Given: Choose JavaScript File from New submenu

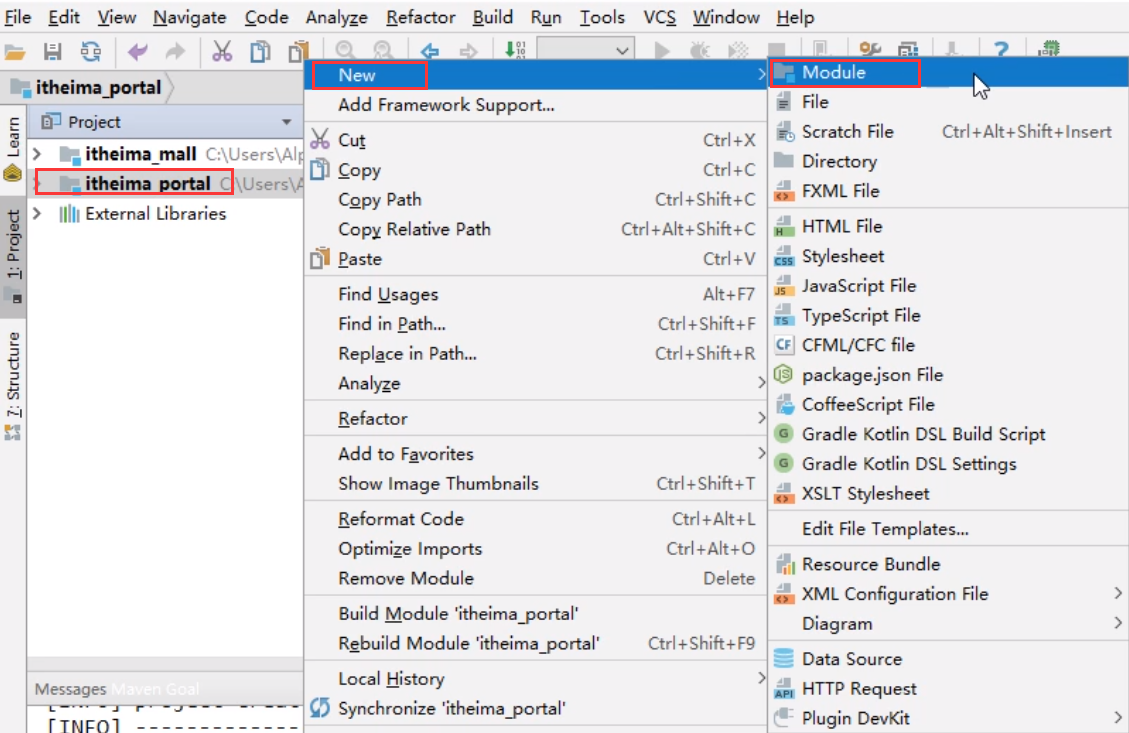Looking at the screenshot, I should (948, 286).
